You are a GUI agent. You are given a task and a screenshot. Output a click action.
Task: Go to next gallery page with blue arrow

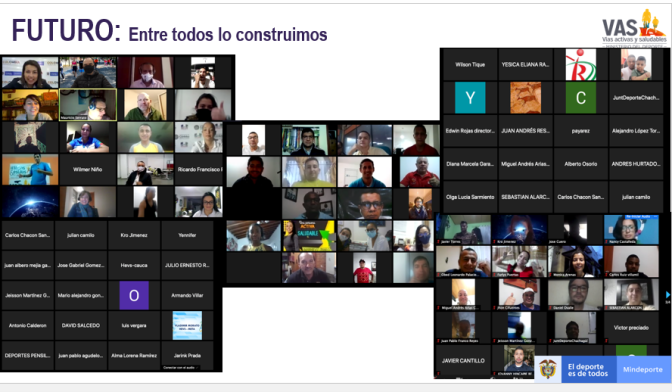(667, 295)
